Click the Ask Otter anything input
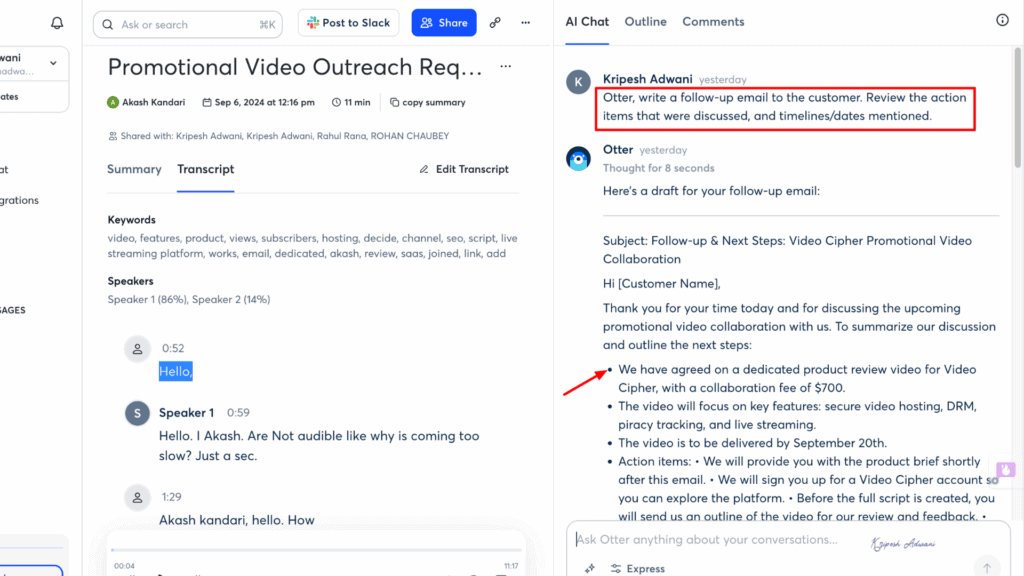Viewport: 1024px width, 576px height. point(707,539)
